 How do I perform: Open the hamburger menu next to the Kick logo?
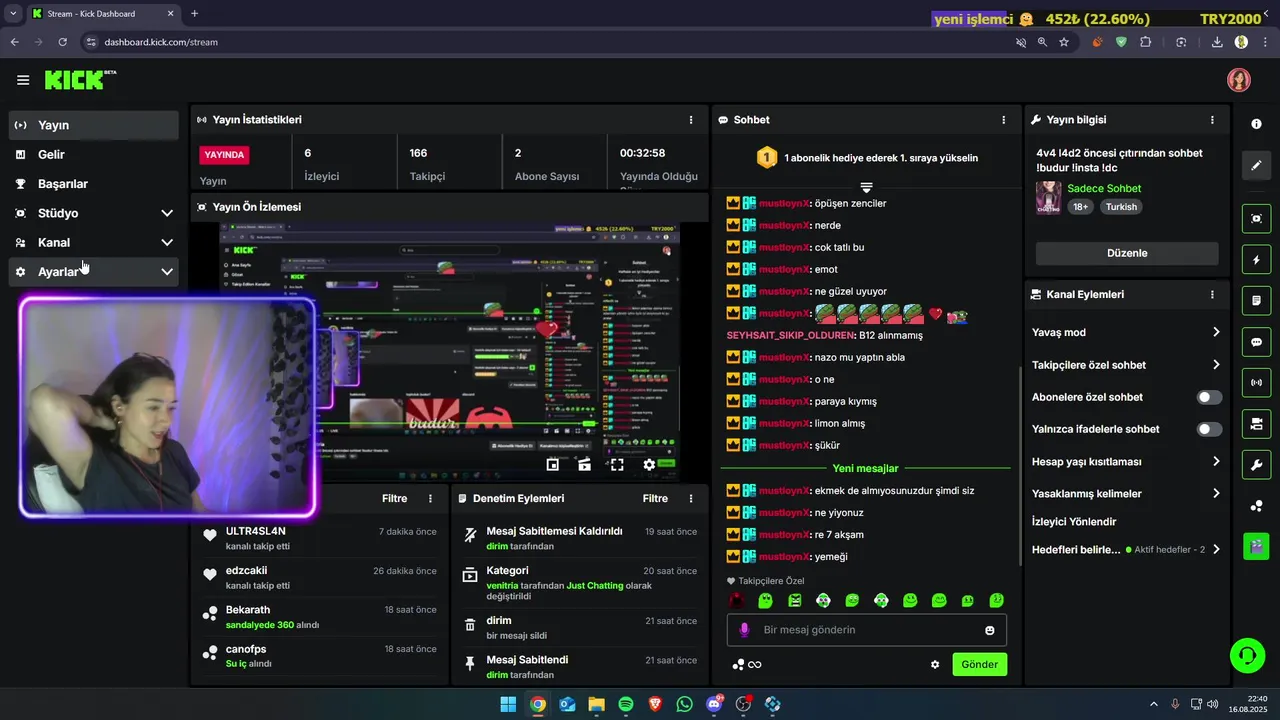23,80
